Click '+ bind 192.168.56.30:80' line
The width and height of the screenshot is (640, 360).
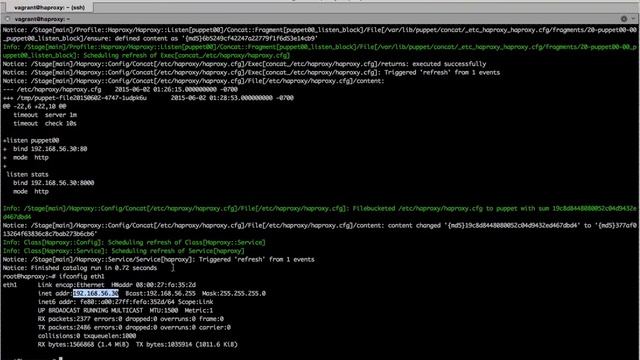(x=45, y=149)
